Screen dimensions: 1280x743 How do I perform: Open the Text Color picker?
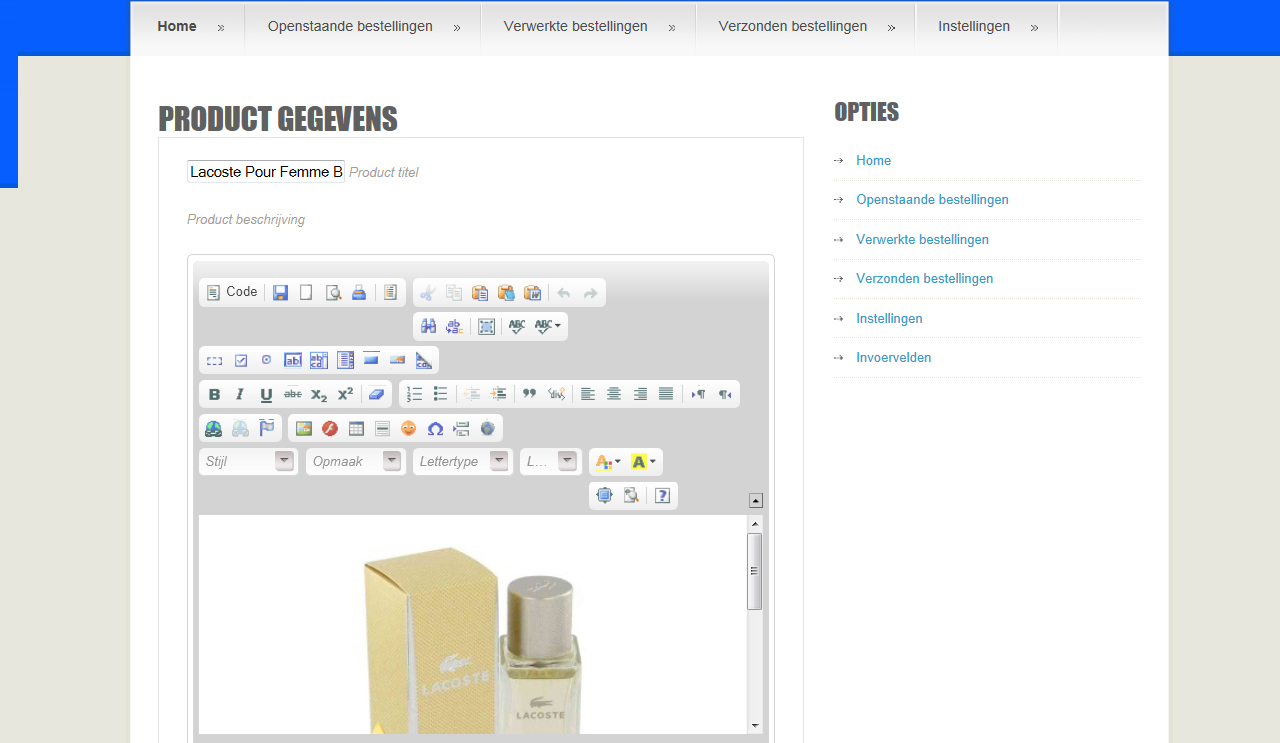point(608,462)
